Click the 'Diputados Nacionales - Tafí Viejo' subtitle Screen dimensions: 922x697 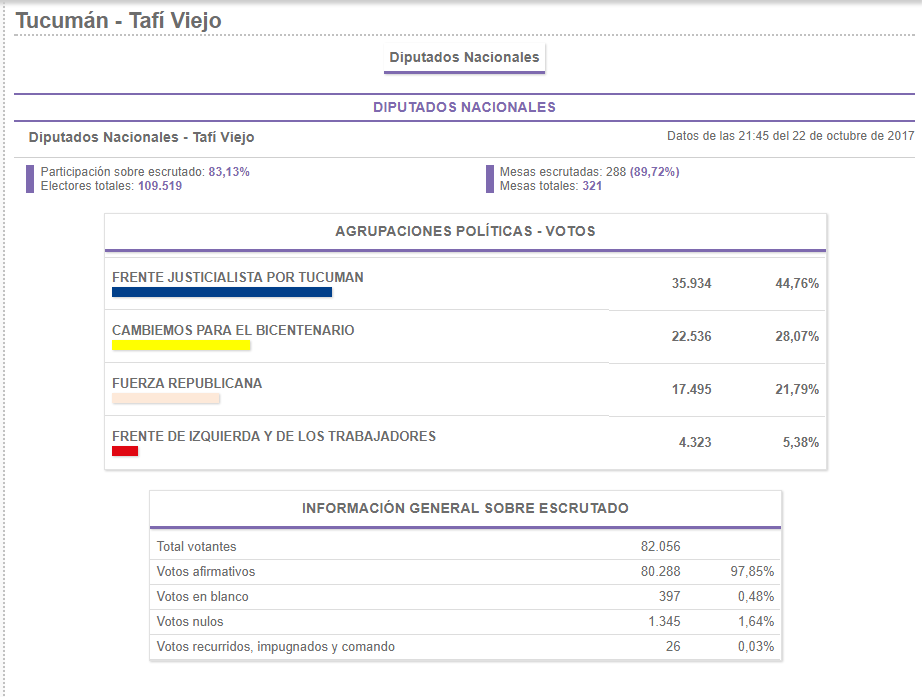142,137
